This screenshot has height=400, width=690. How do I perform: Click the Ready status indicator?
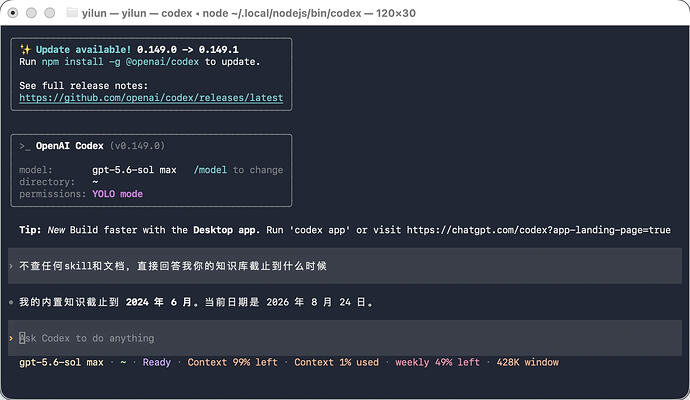(157, 363)
